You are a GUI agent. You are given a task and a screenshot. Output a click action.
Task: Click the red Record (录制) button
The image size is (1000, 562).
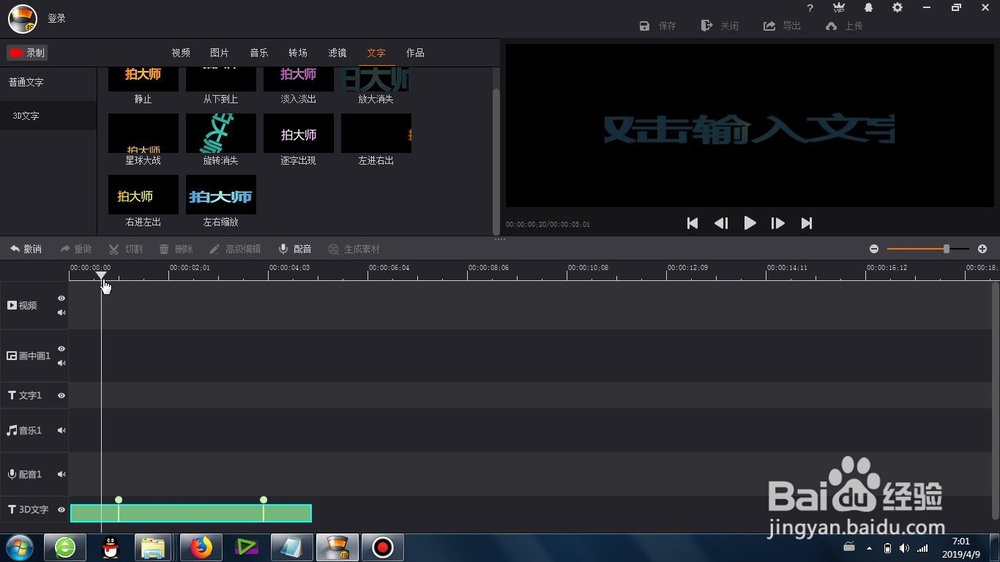pos(27,53)
